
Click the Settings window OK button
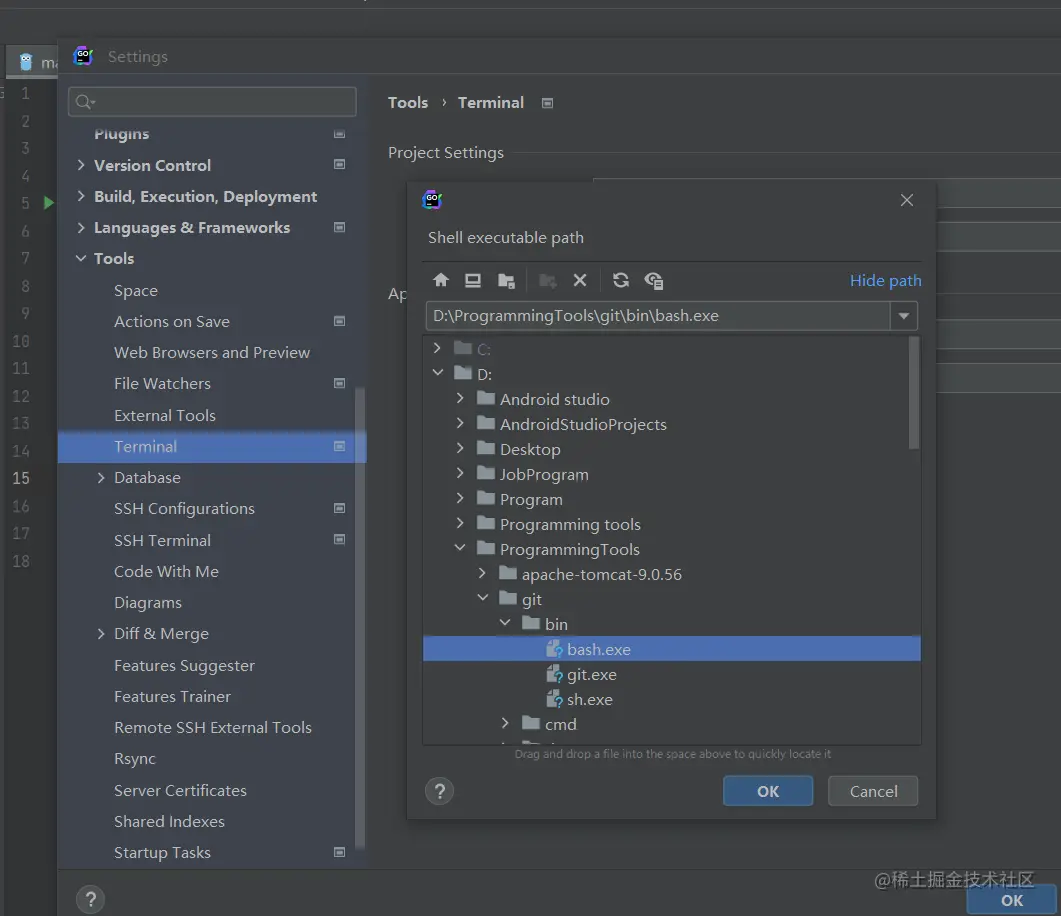(1012, 900)
